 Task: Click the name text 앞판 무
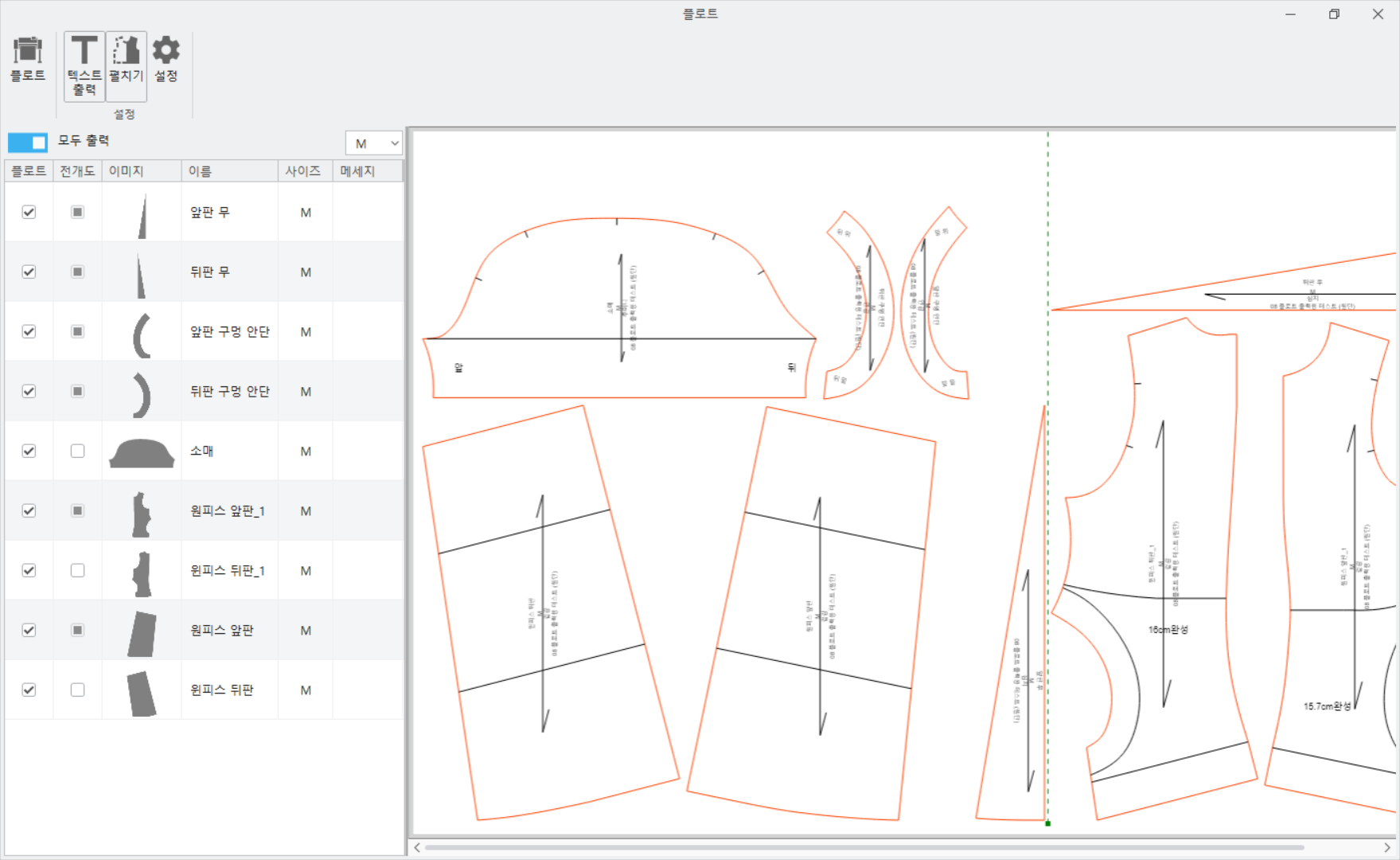click(210, 212)
